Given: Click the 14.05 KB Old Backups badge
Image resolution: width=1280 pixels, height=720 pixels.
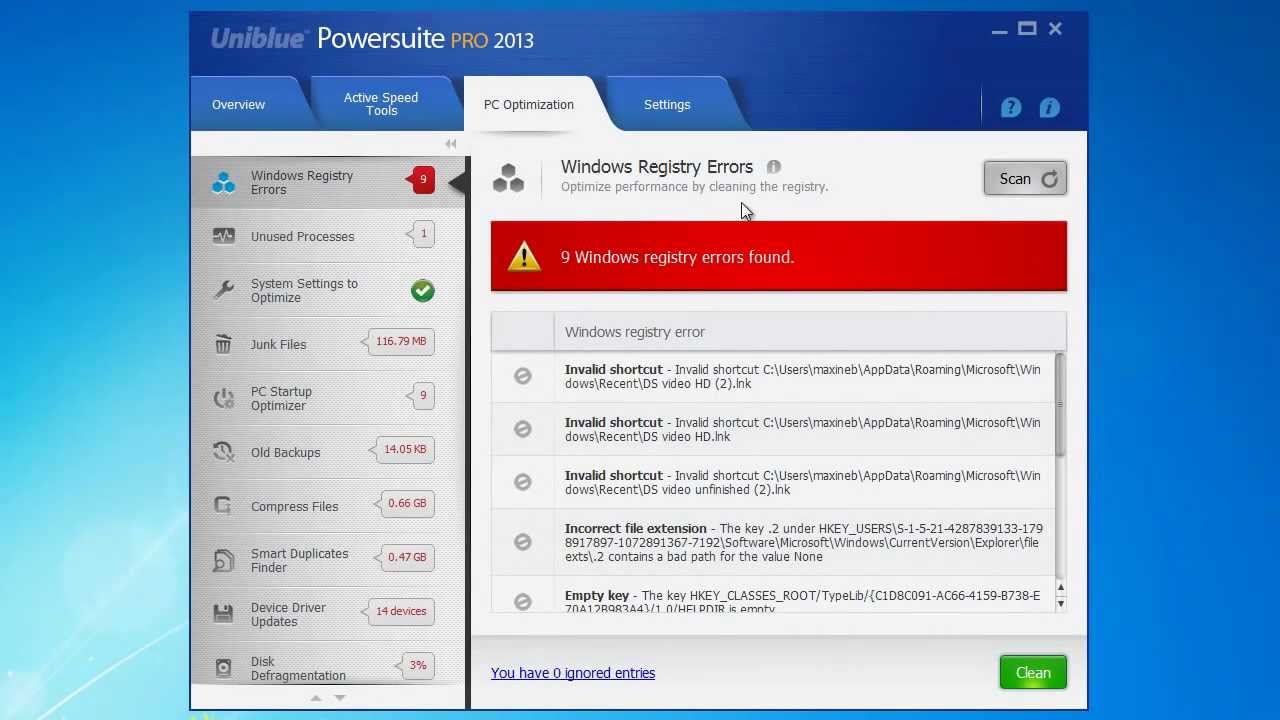Looking at the screenshot, I should click(402, 449).
